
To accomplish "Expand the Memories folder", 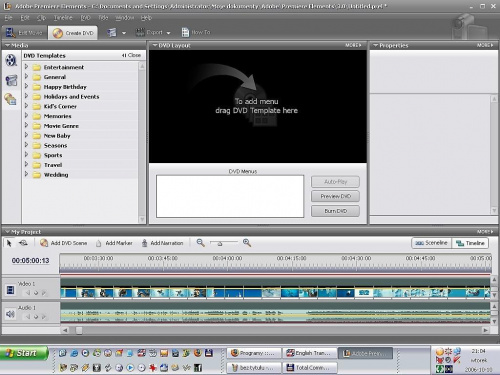I will click(x=26, y=116).
